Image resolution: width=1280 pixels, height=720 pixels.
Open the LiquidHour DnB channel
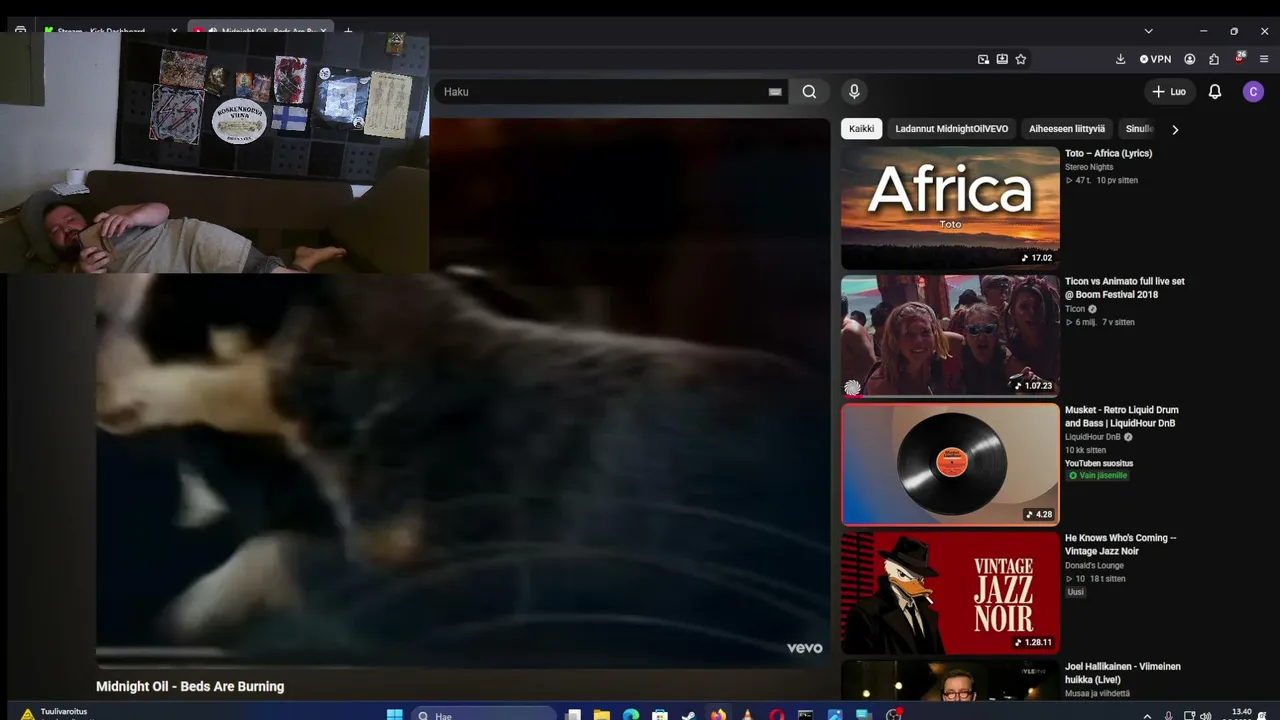1093,437
